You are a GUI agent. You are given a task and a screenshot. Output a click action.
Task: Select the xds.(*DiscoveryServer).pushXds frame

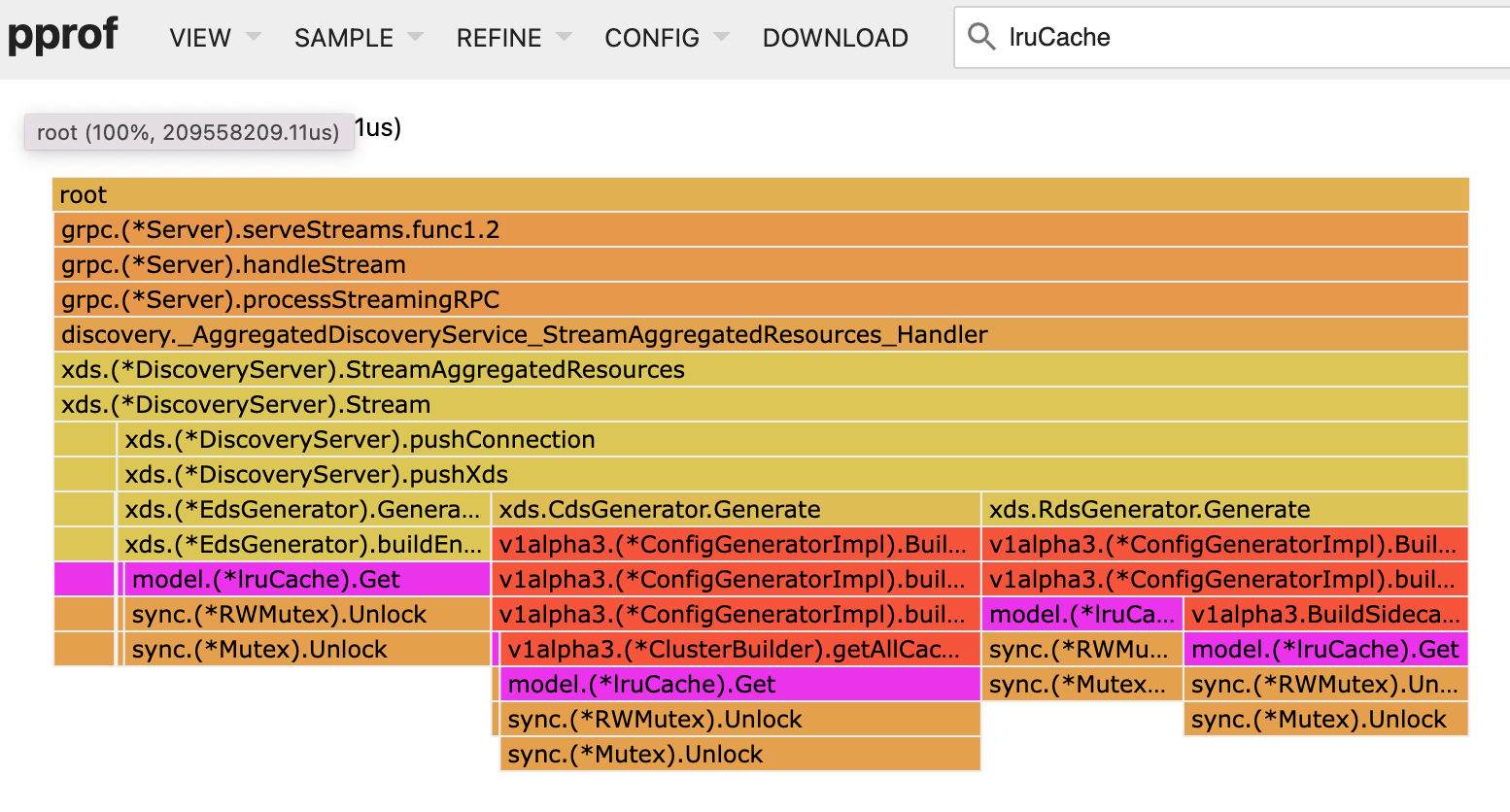pos(758,474)
